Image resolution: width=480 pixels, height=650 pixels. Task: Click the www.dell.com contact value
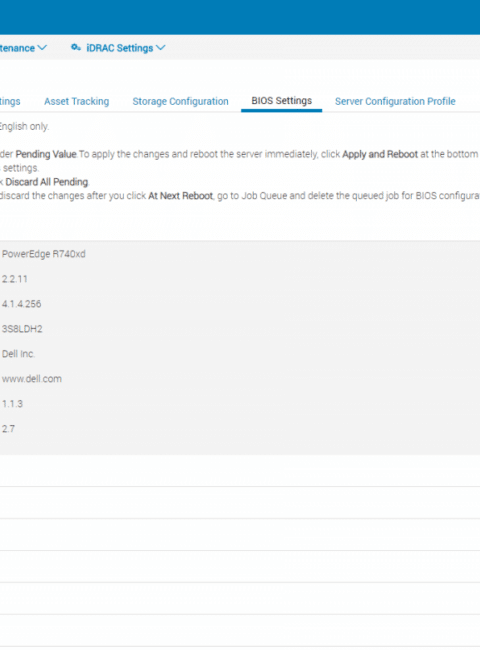pyautogui.click(x=32, y=378)
